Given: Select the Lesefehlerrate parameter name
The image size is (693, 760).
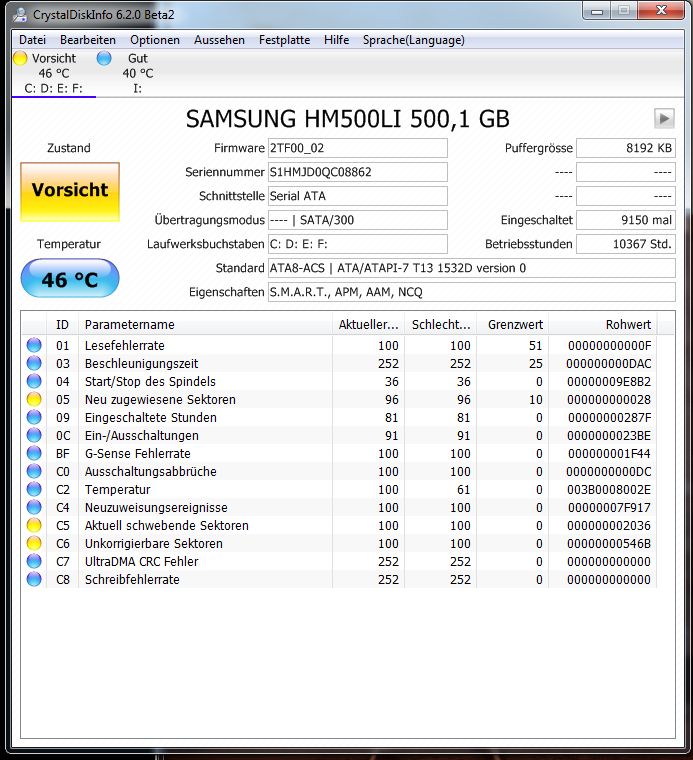Looking at the screenshot, I should (125, 345).
